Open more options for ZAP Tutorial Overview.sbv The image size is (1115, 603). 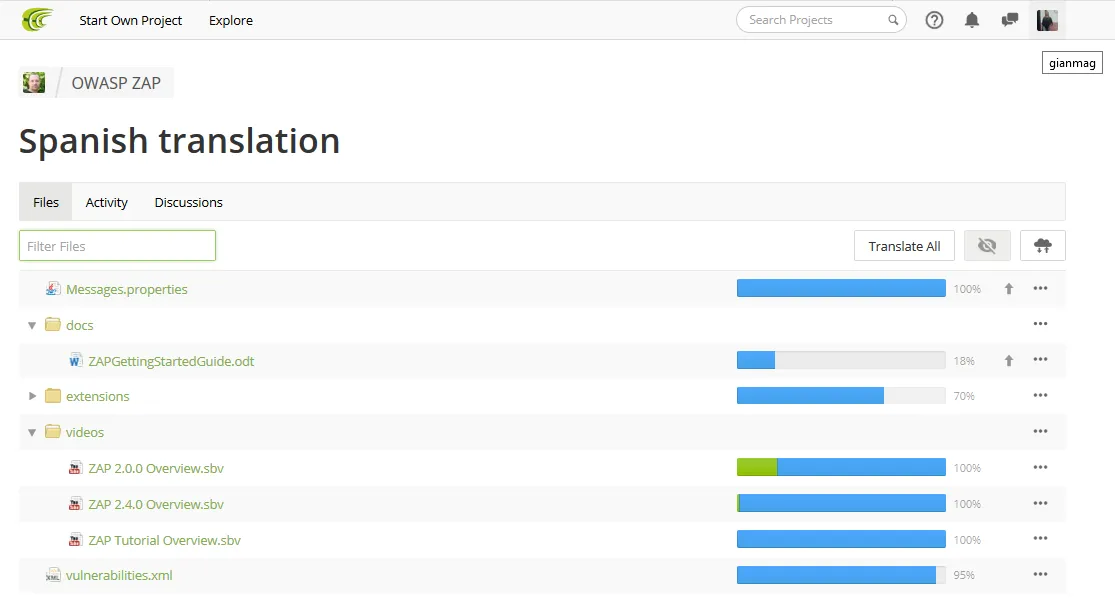tap(1040, 538)
